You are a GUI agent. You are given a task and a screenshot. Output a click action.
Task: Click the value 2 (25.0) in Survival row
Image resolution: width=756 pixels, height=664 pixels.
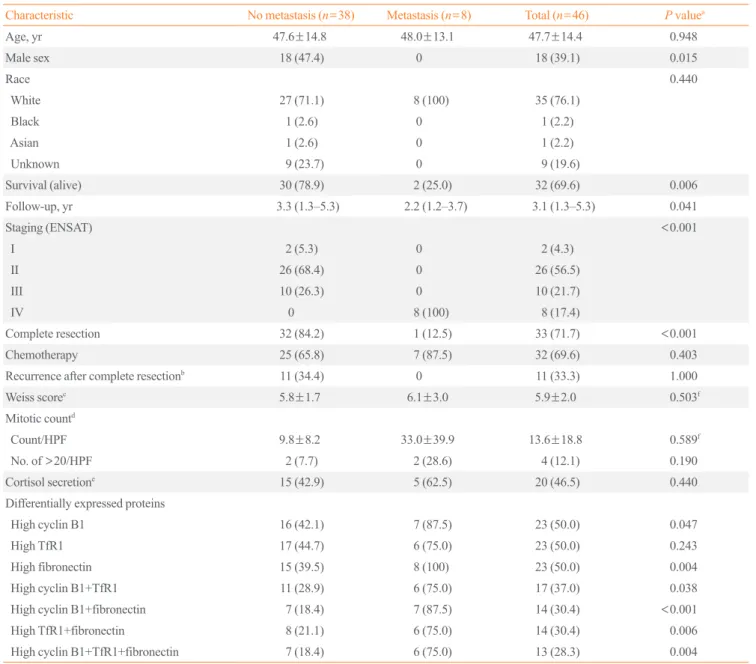click(432, 185)
